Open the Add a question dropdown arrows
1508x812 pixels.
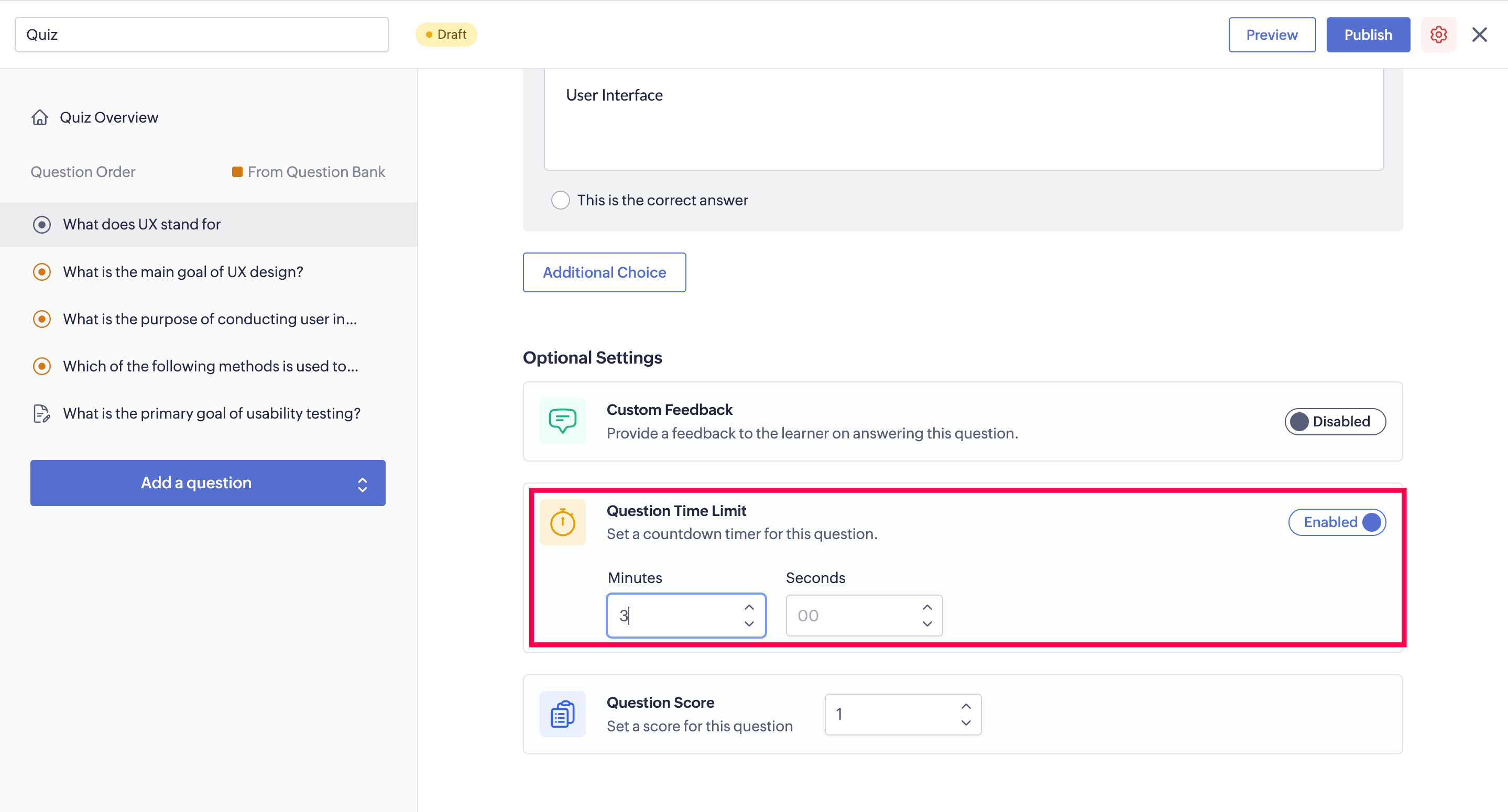pos(363,484)
